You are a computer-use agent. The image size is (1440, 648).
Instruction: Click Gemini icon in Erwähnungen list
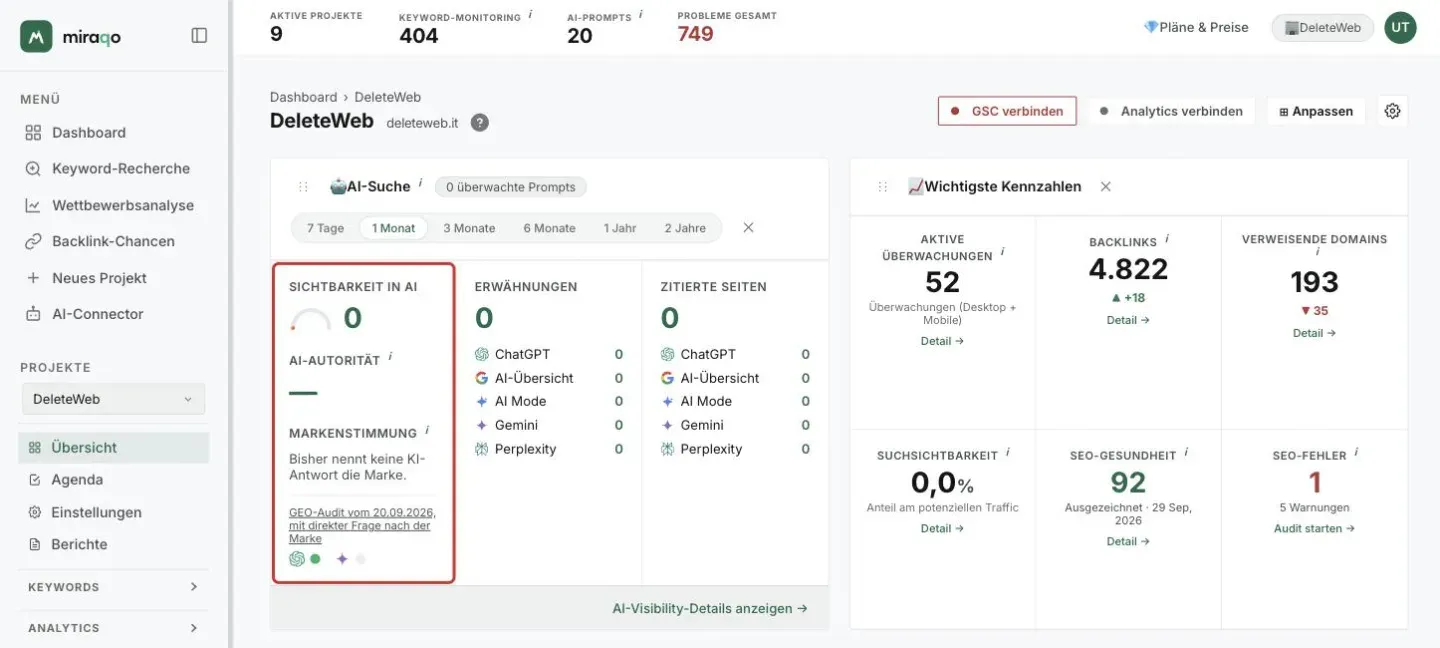[482, 425]
